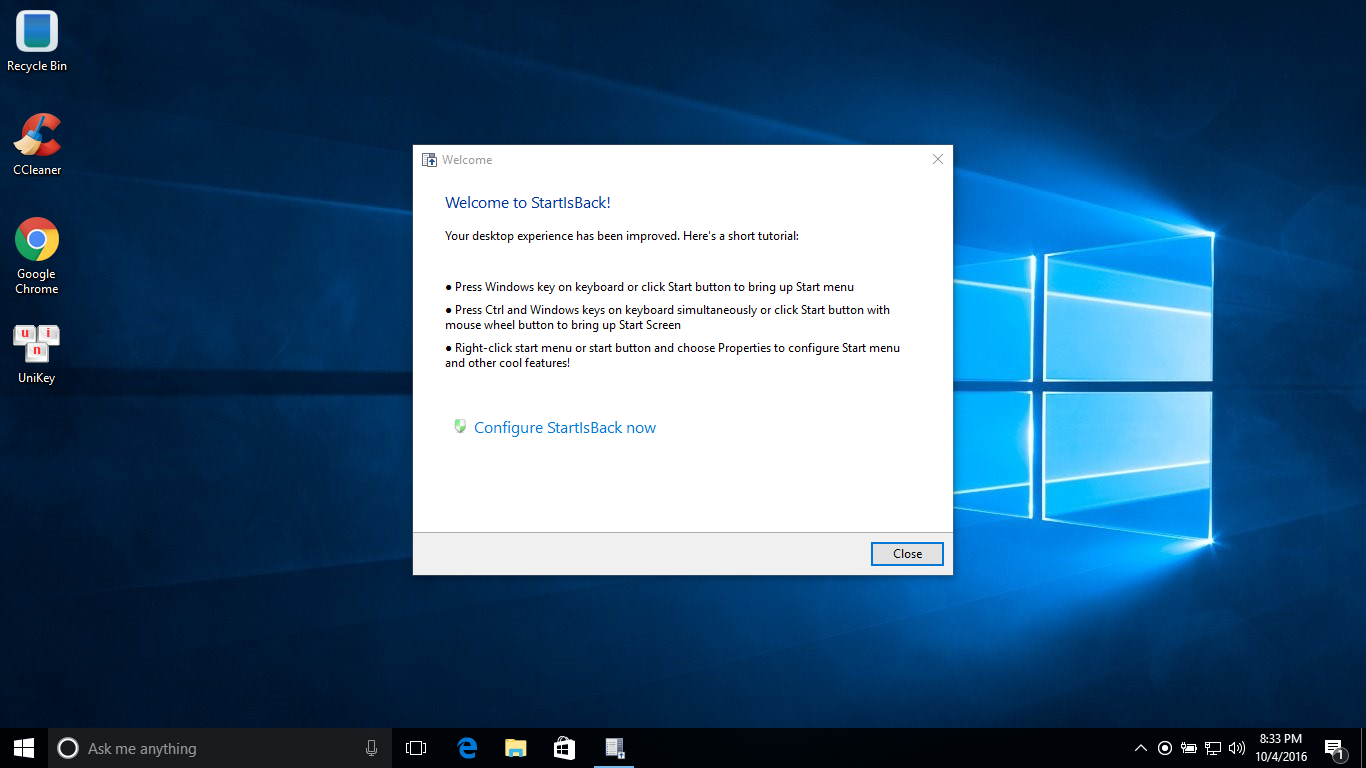Launch CCleaner from the desktop

click(36, 134)
